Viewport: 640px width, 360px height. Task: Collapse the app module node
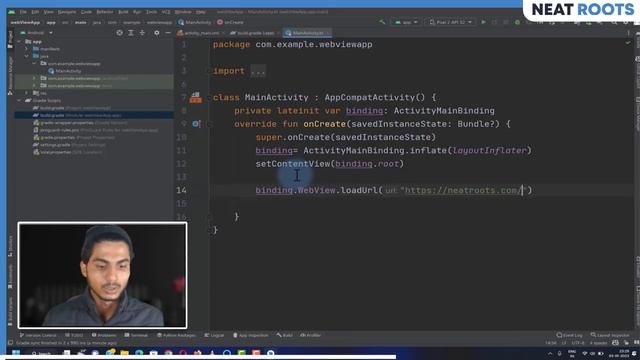point(19,42)
